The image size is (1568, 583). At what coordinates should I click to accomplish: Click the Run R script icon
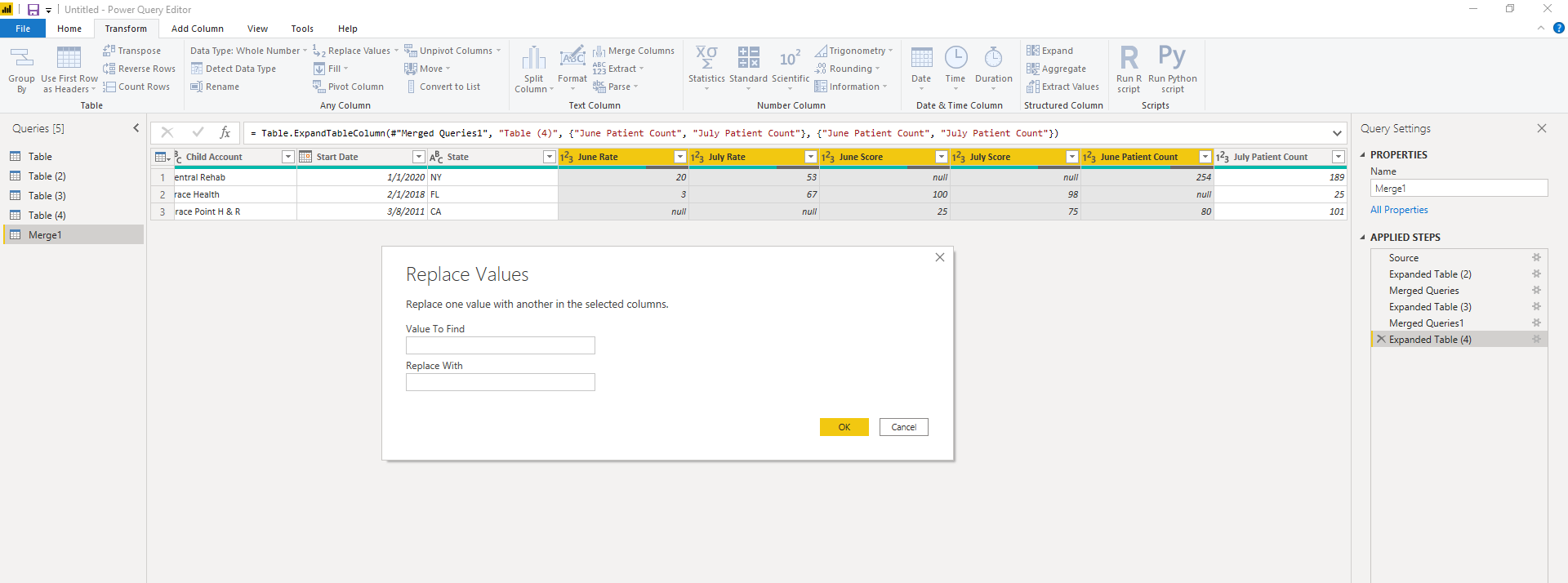click(1129, 69)
